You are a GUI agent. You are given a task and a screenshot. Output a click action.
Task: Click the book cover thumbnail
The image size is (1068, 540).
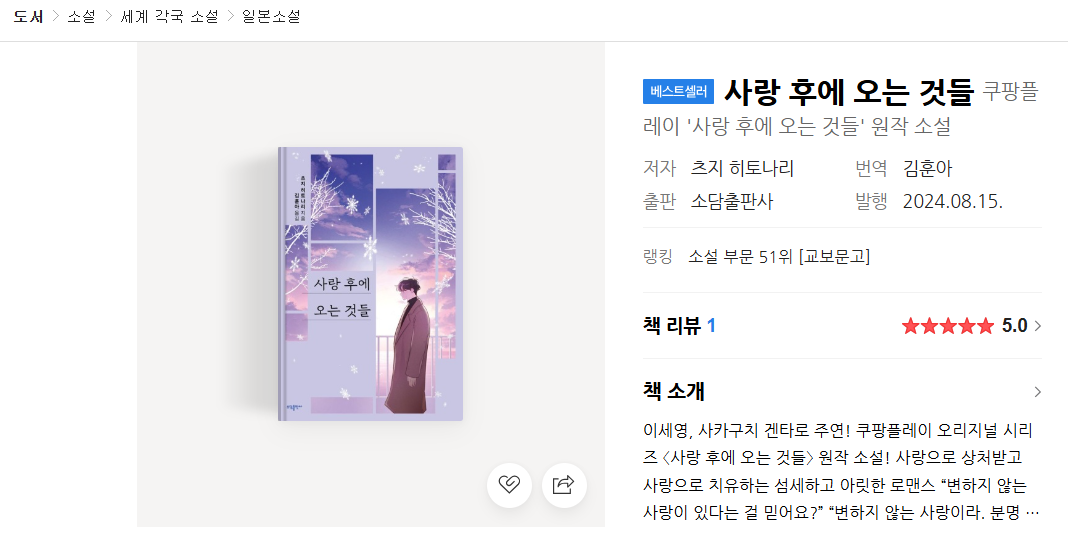pyautogui.click(x=371, y=284)
